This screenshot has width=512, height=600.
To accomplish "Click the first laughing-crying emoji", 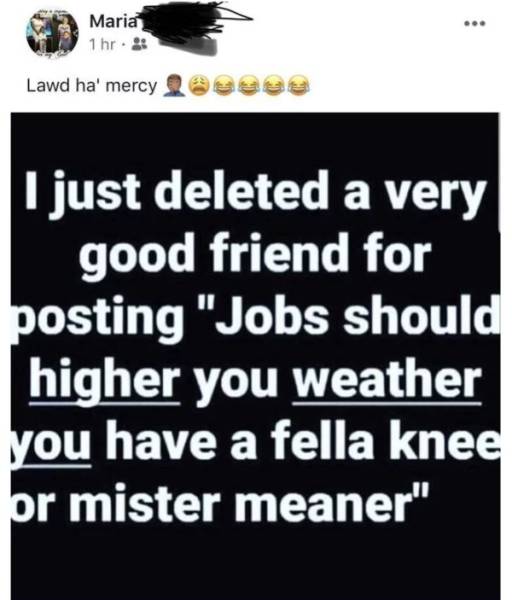I will click(x=225, y=85).
